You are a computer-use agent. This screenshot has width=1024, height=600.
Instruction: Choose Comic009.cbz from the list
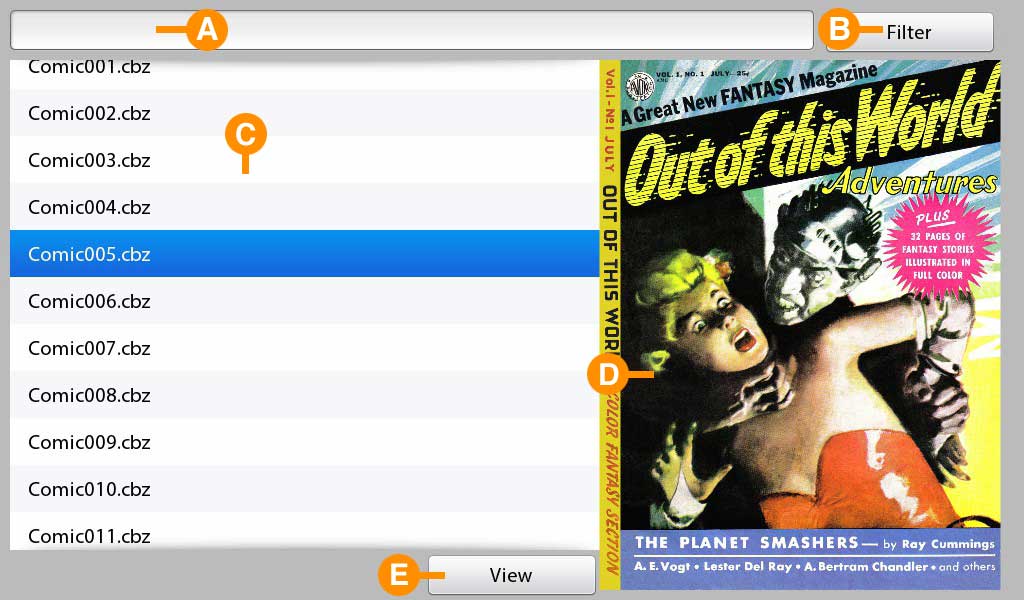[304, 441]
